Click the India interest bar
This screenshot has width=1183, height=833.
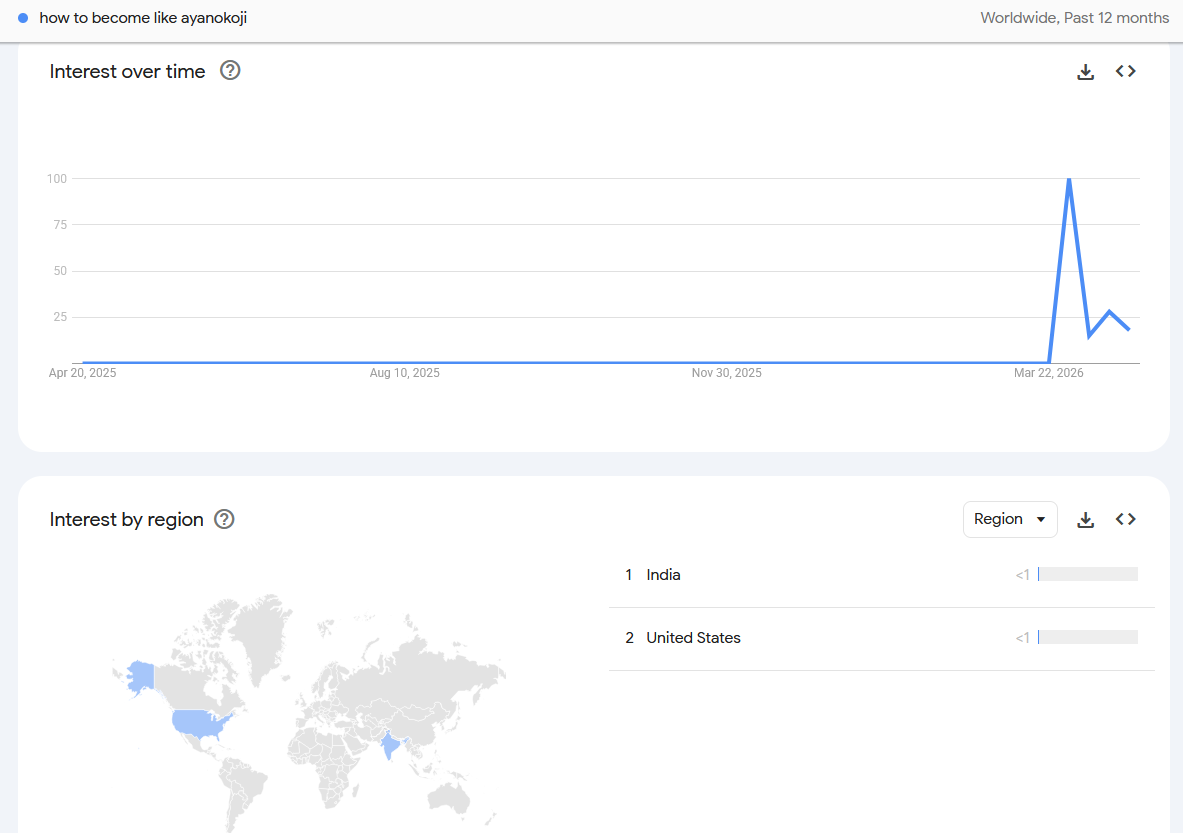[1087, 575]
